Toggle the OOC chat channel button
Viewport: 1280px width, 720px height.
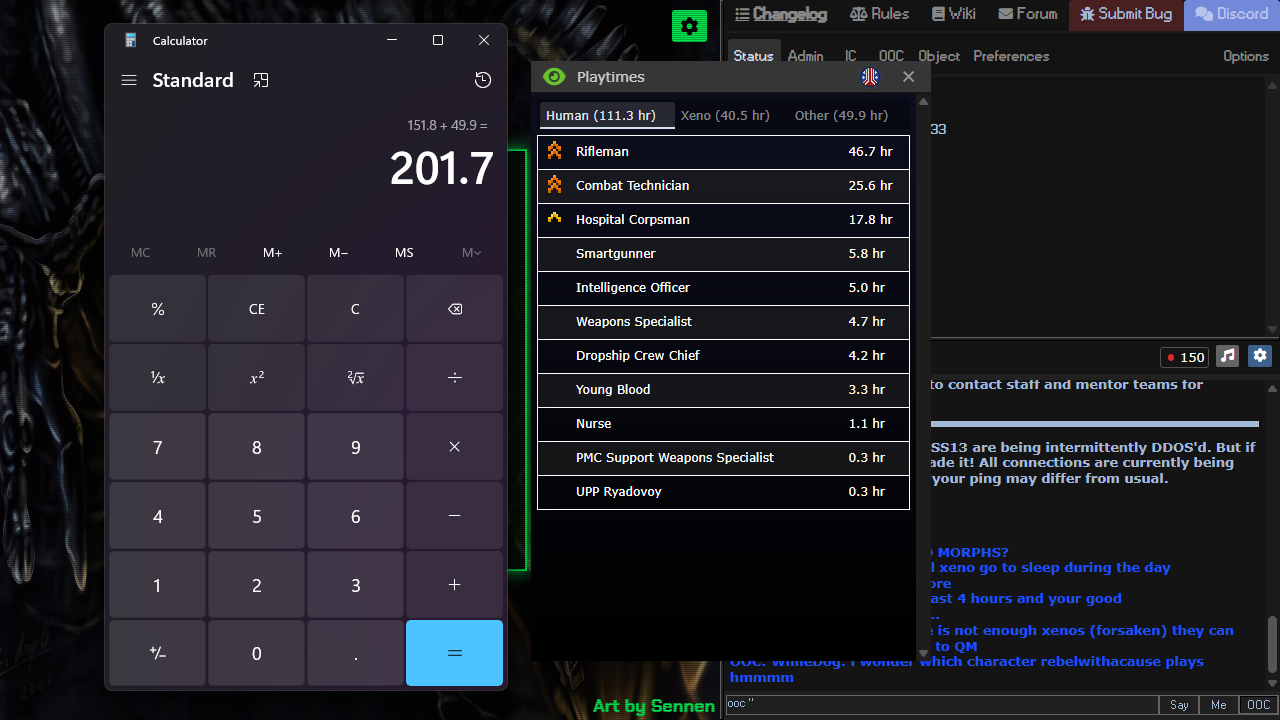click(1257, 705)
